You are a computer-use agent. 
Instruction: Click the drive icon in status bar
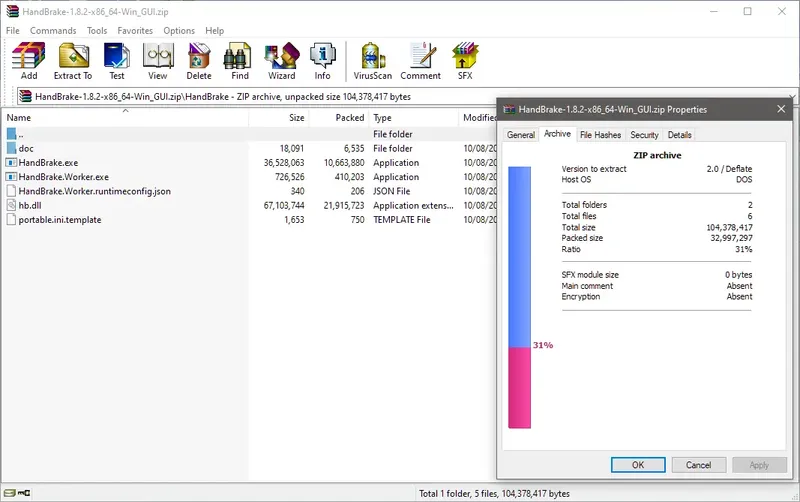[x=9, y=493]
